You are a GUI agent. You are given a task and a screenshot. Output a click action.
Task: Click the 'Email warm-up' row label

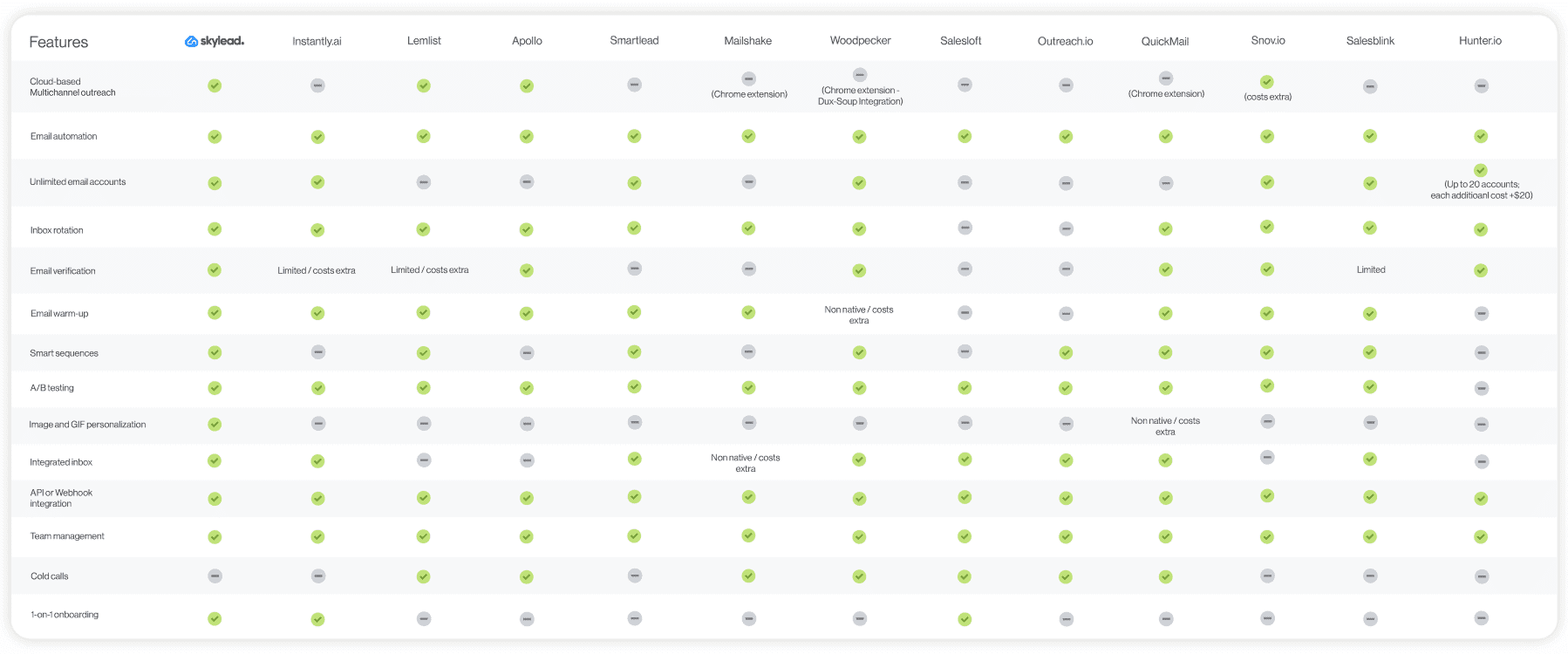point(59,313)
